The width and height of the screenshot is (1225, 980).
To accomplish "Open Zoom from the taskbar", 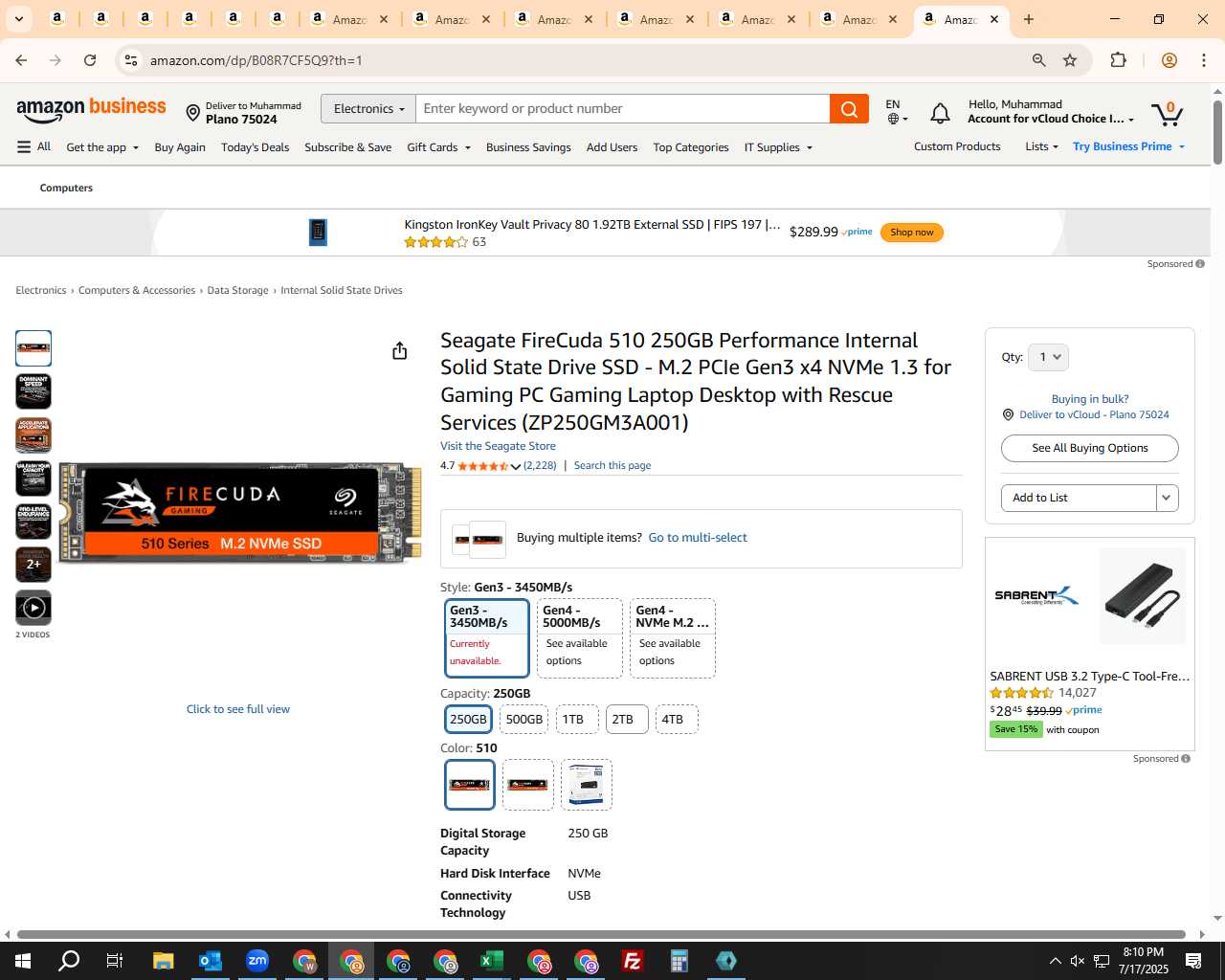I will coord(257,961).
